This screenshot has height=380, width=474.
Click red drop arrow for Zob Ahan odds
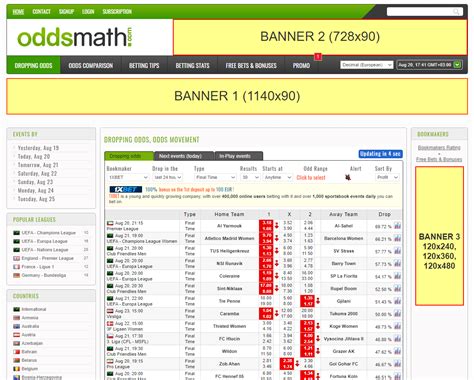(297, 364)
